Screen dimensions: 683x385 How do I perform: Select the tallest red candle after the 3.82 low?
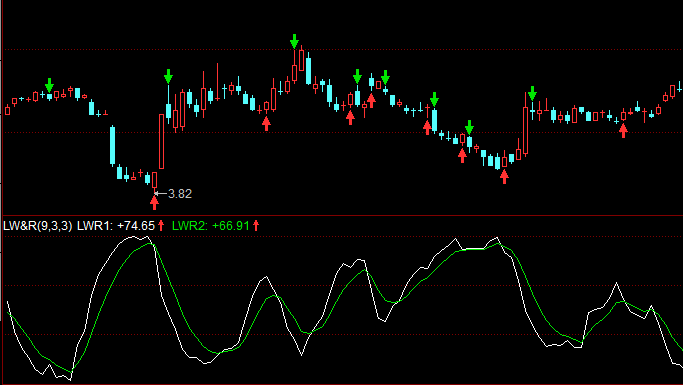click(162, 141)
